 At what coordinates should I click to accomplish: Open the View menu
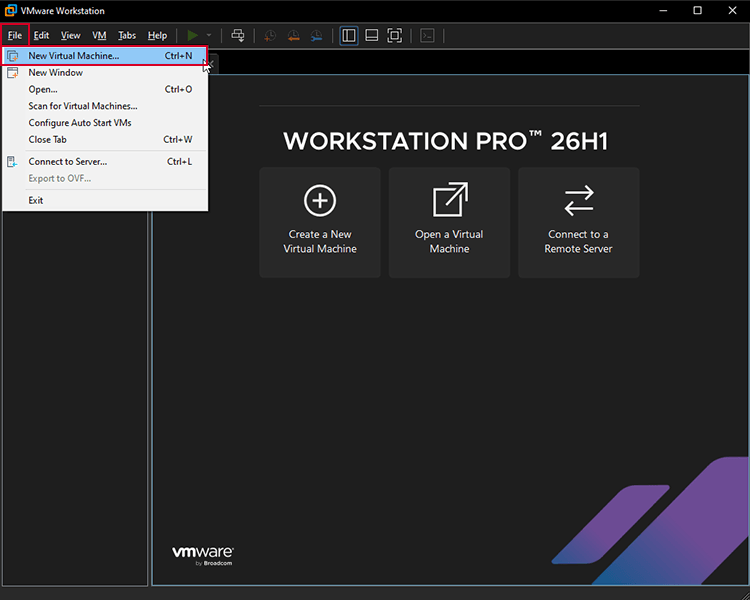point(70,35)
